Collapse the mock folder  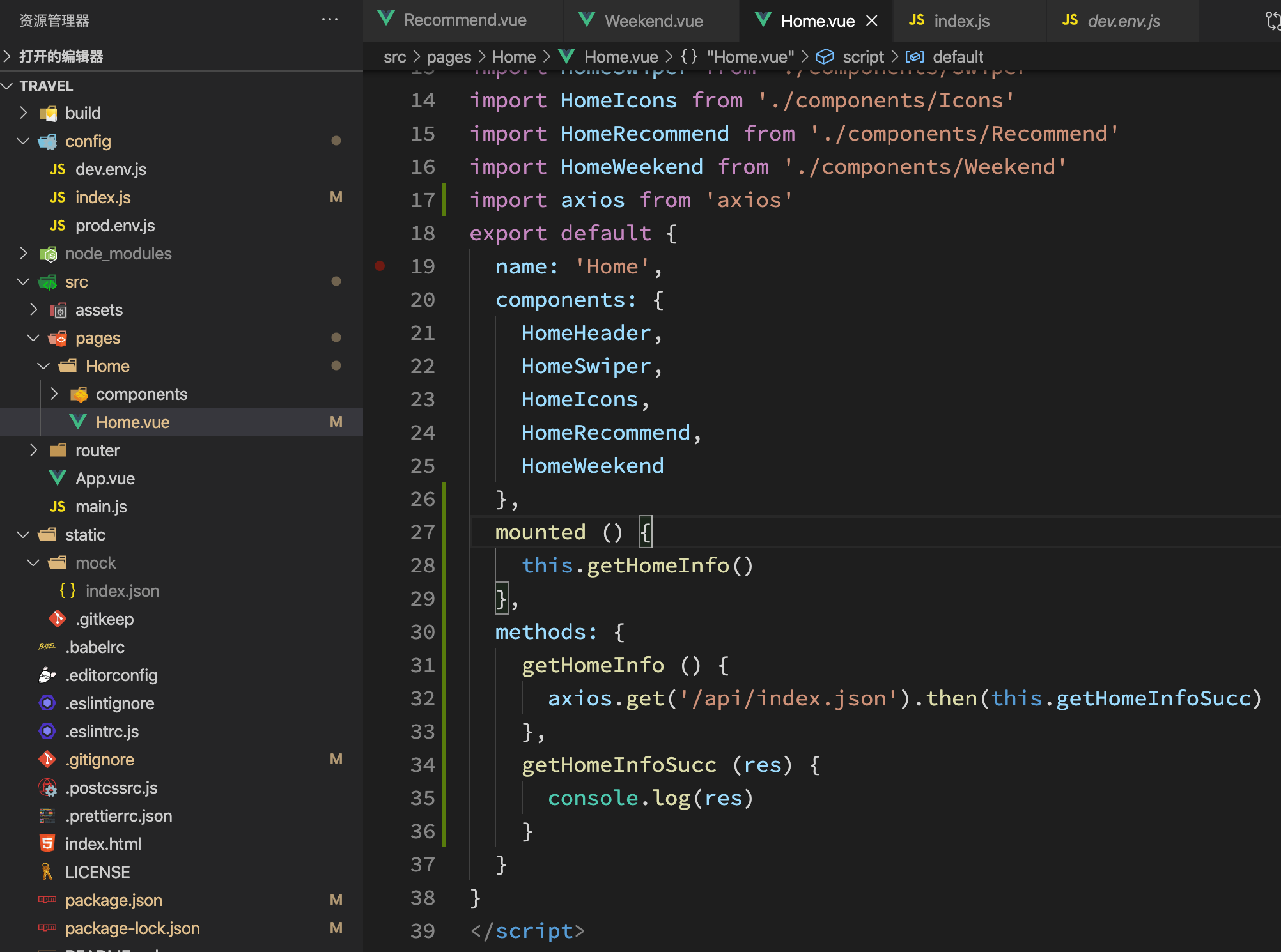click(34, 563)
